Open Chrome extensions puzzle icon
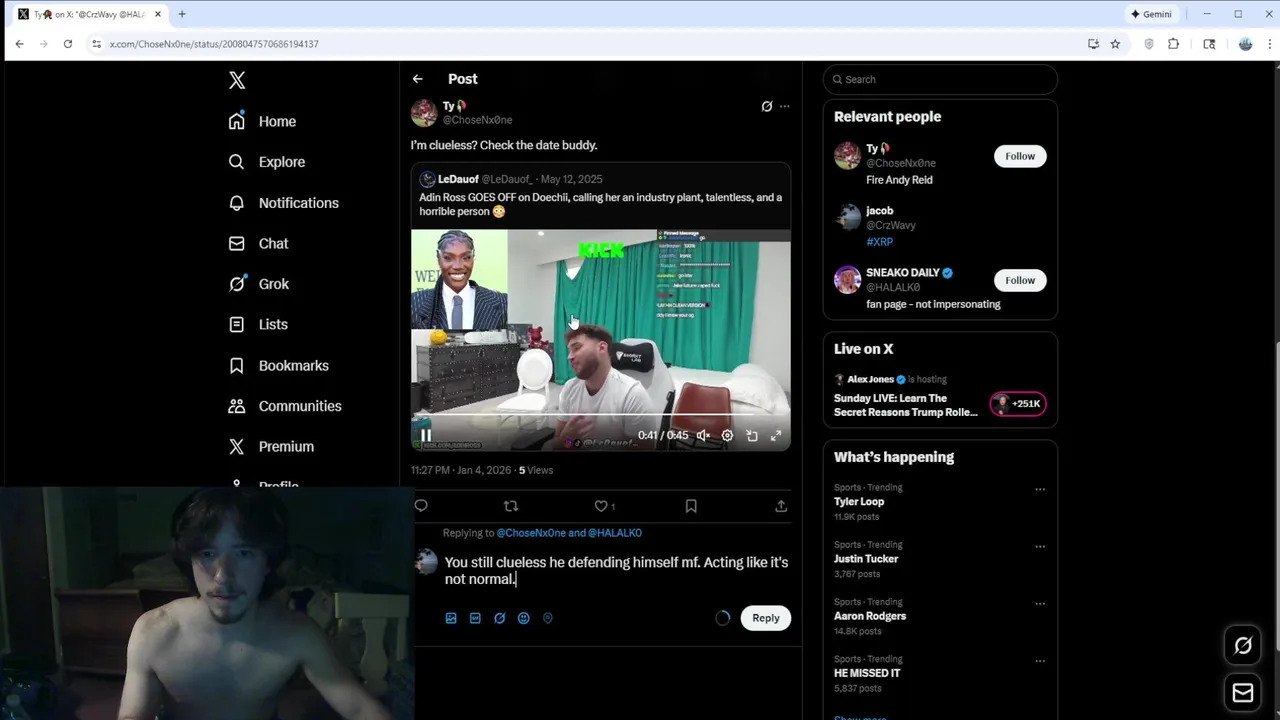This screenshot has height=720, width=1280. [x=1174, y=44]
